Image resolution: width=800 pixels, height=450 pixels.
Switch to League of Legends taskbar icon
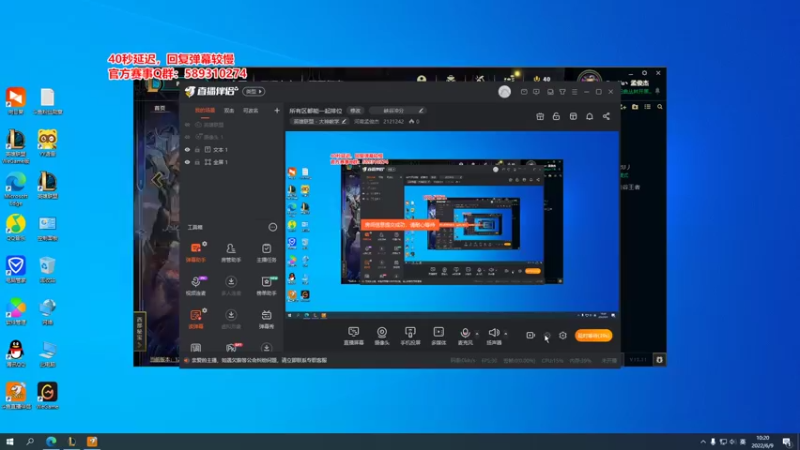coord(72,441)
